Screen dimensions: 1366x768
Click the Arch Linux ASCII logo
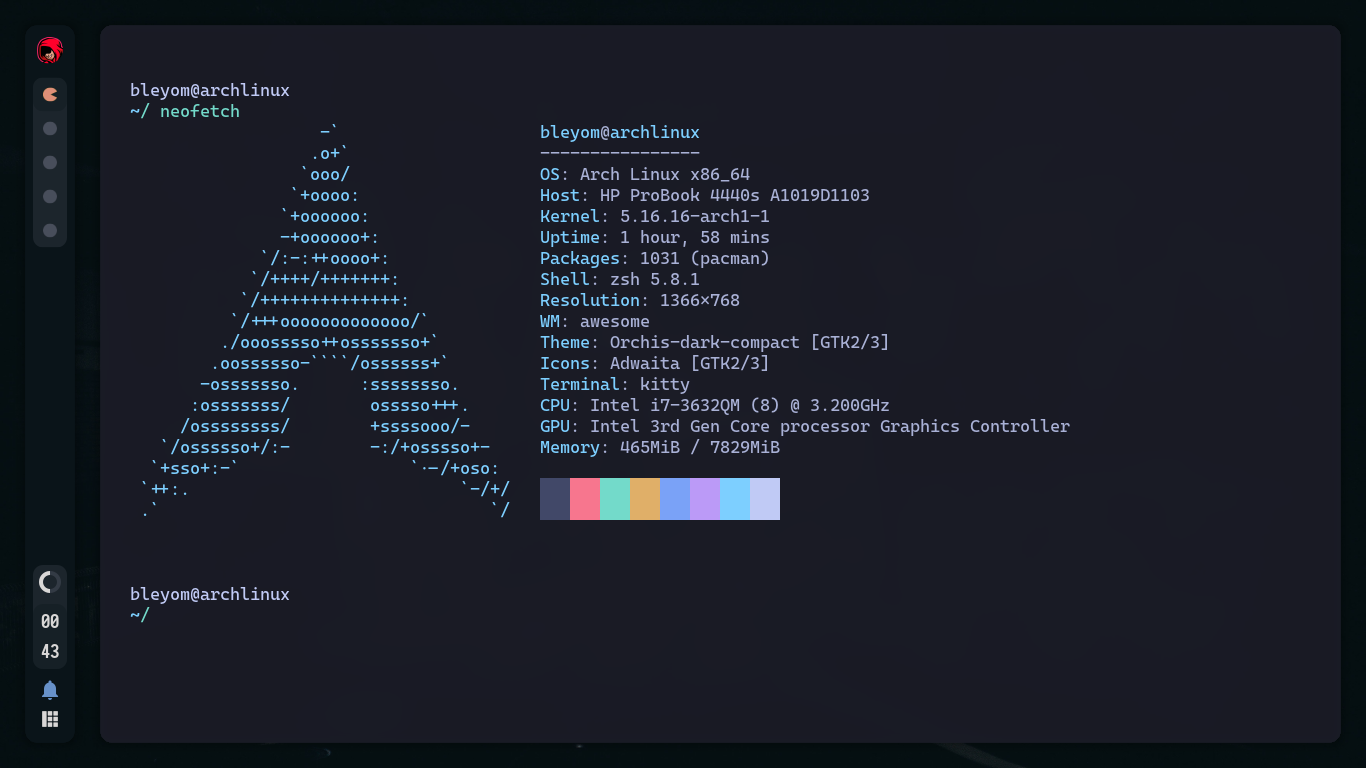325,321
